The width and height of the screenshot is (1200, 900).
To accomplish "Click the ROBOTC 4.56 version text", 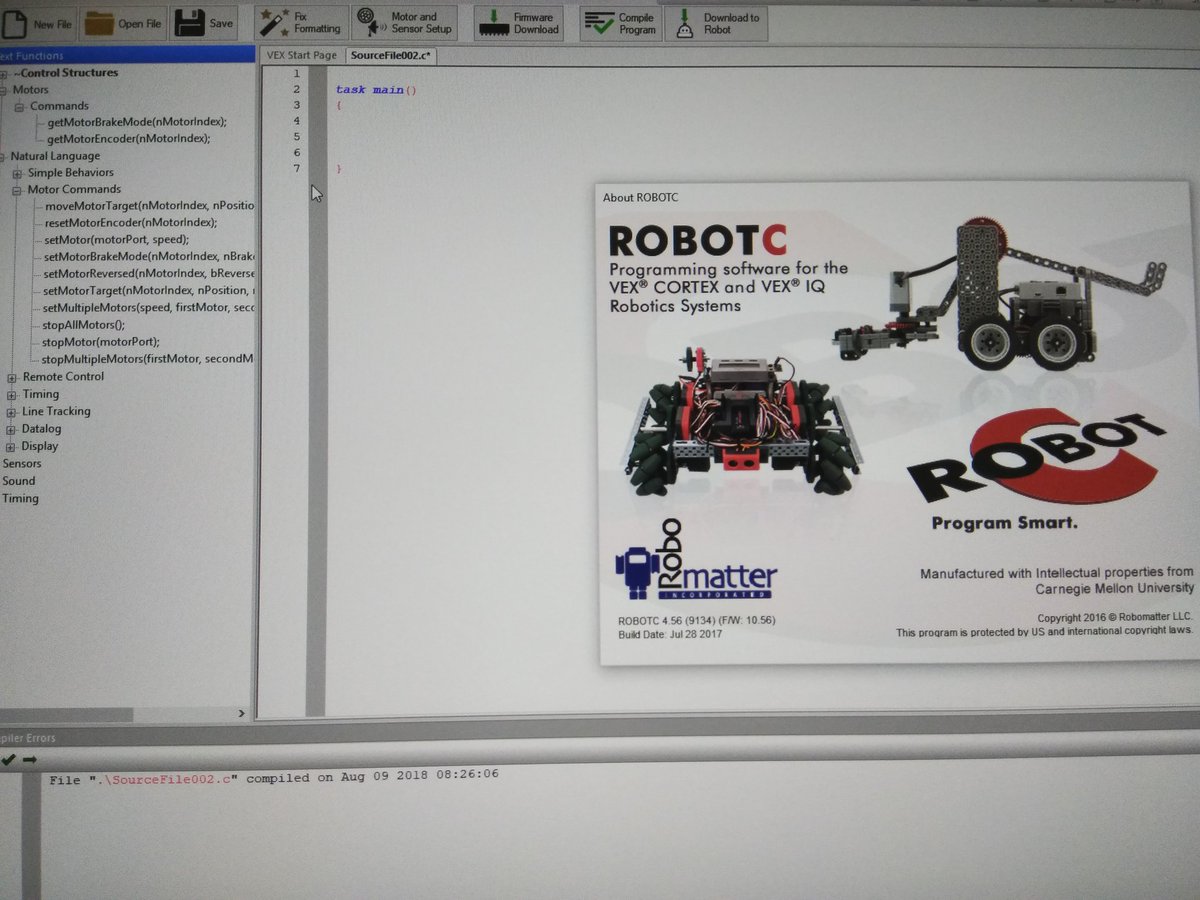I will [x=697, y=621].
